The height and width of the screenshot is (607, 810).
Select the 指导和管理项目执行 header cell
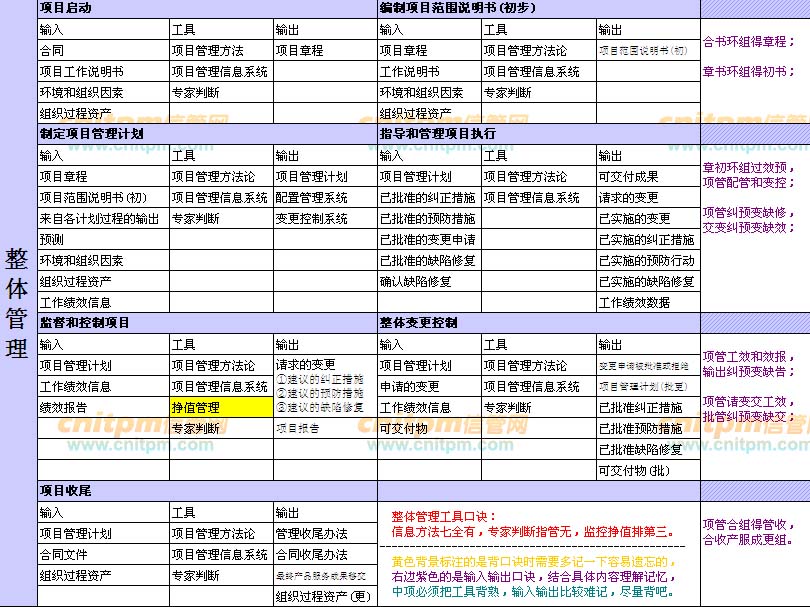click(438, 133)
